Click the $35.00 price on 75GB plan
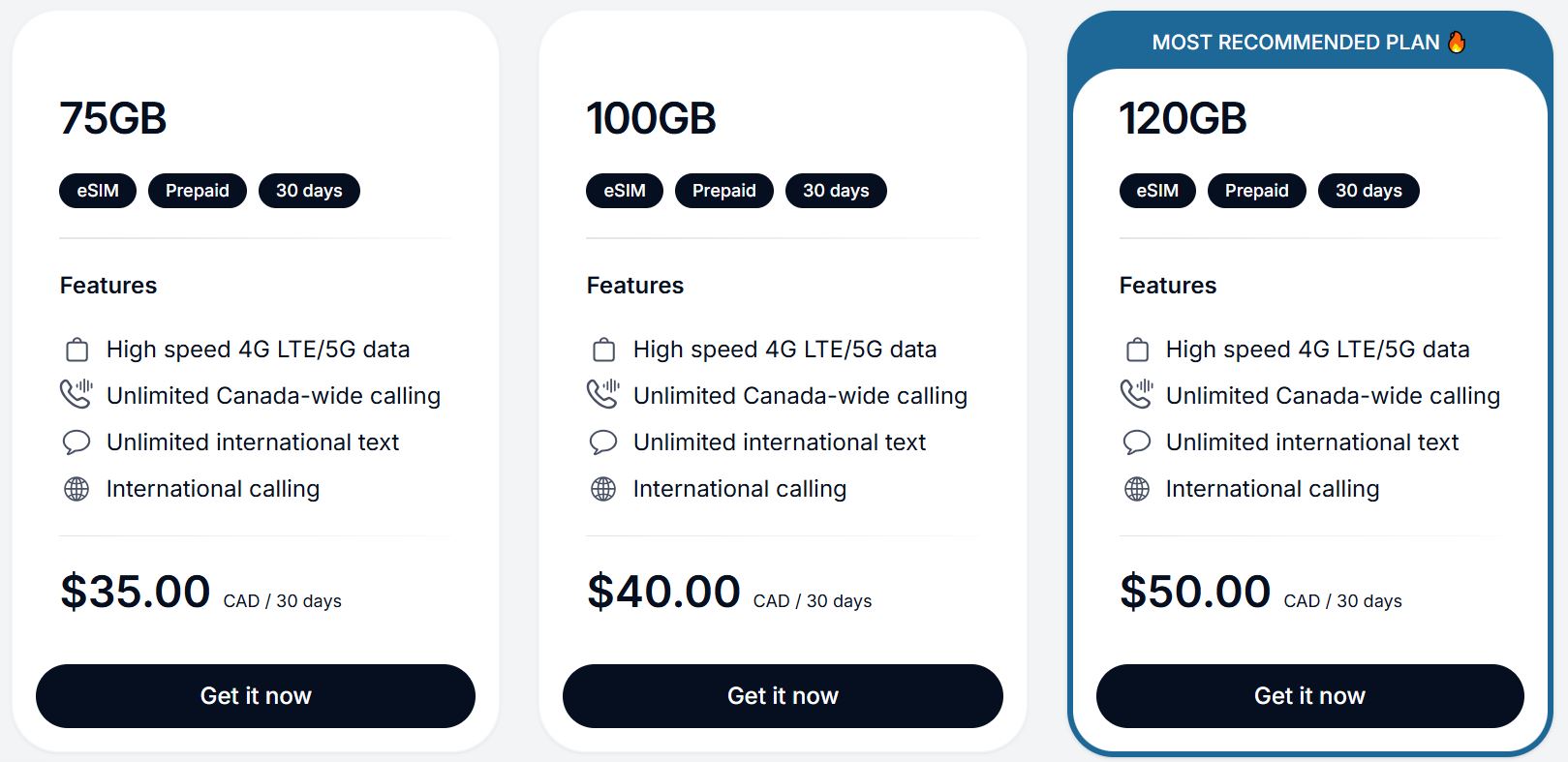This screenshot has width=1568, height=762. click(136, 592)
